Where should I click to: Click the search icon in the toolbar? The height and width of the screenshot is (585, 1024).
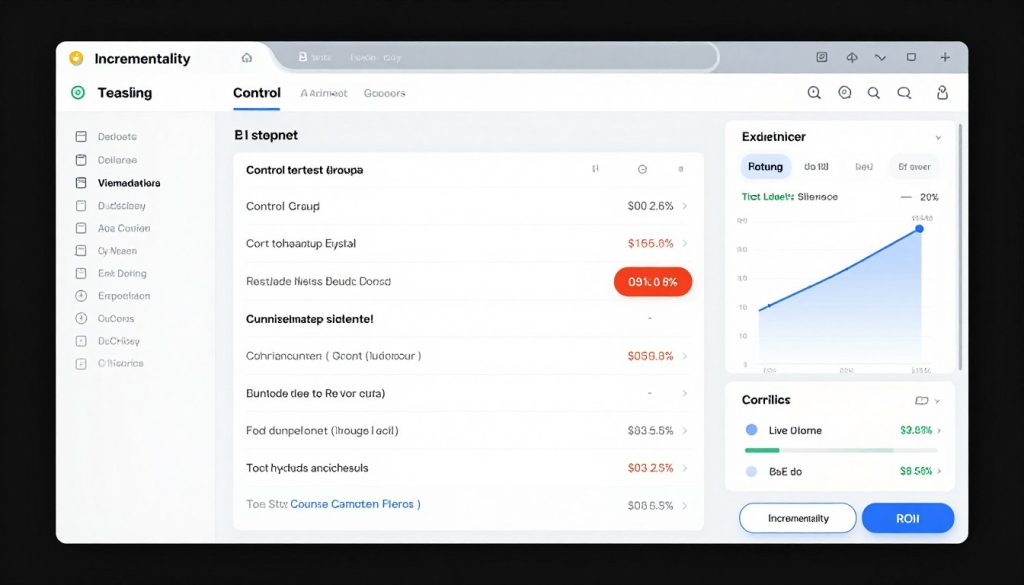pyautogui.click(x=874, y=92)
